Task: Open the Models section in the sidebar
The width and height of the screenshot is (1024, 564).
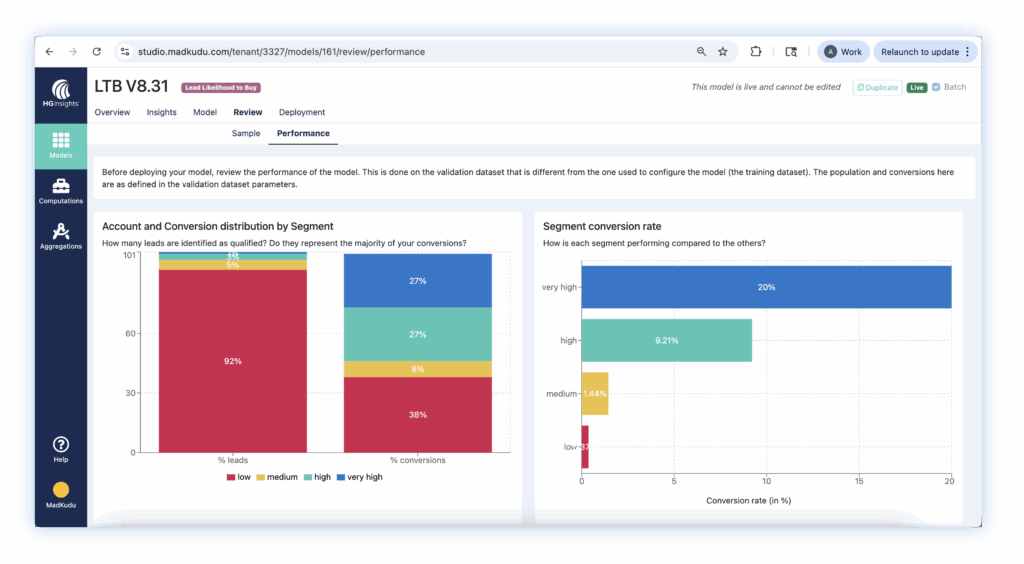Action: 60,145
